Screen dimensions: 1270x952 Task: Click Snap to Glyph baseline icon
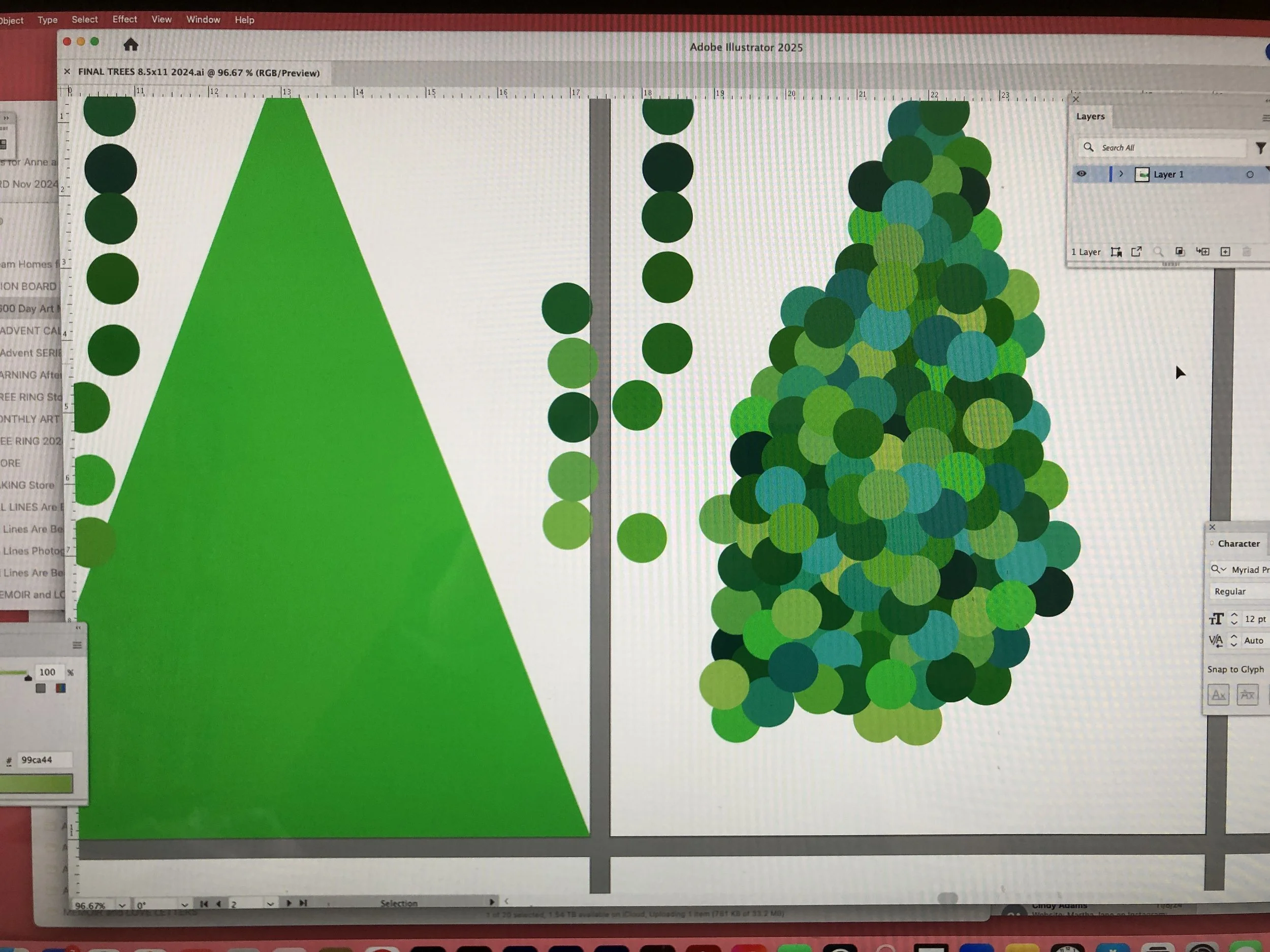click(1218, 696)
